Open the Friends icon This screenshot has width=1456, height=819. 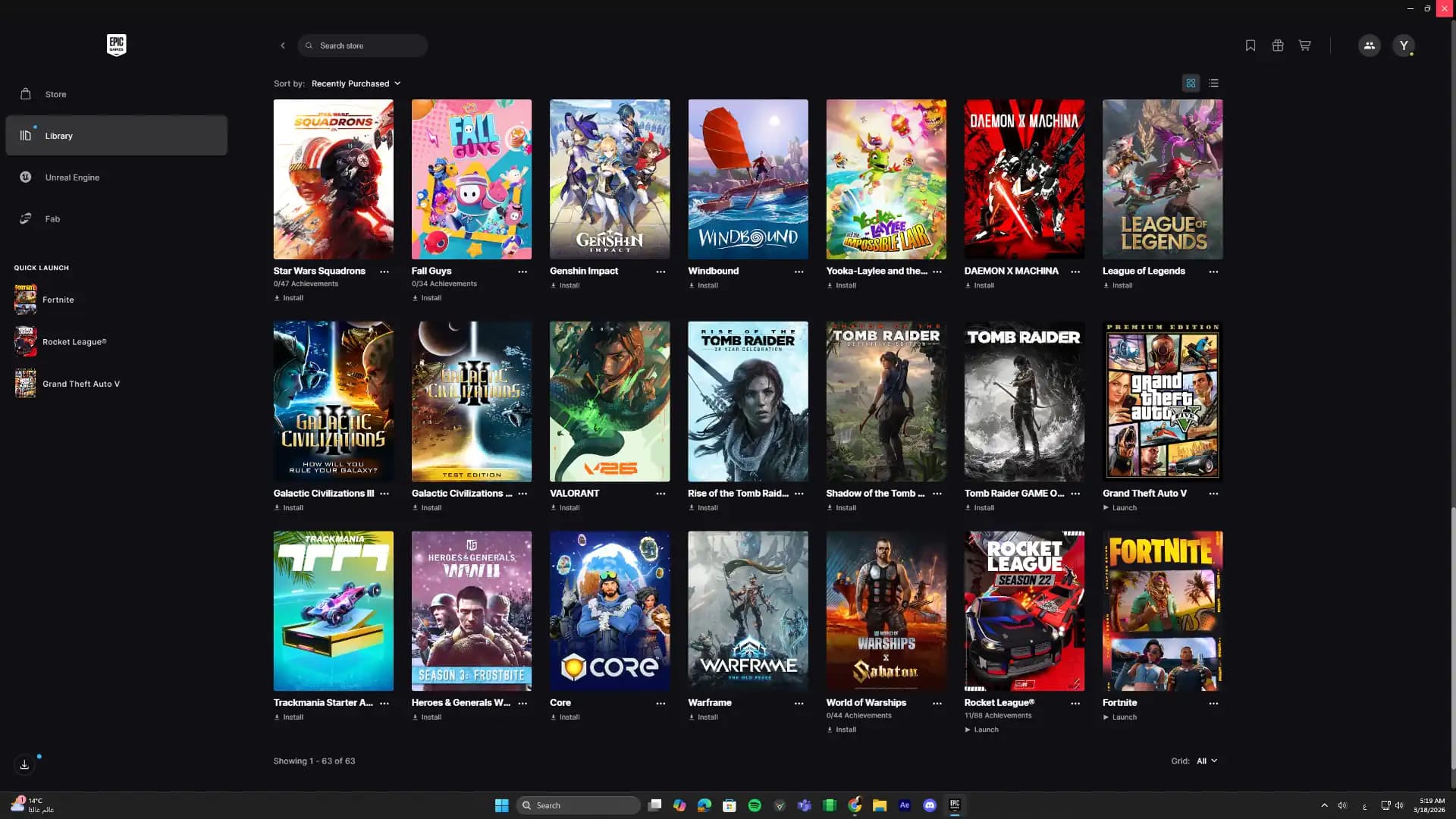point(1369,45)
